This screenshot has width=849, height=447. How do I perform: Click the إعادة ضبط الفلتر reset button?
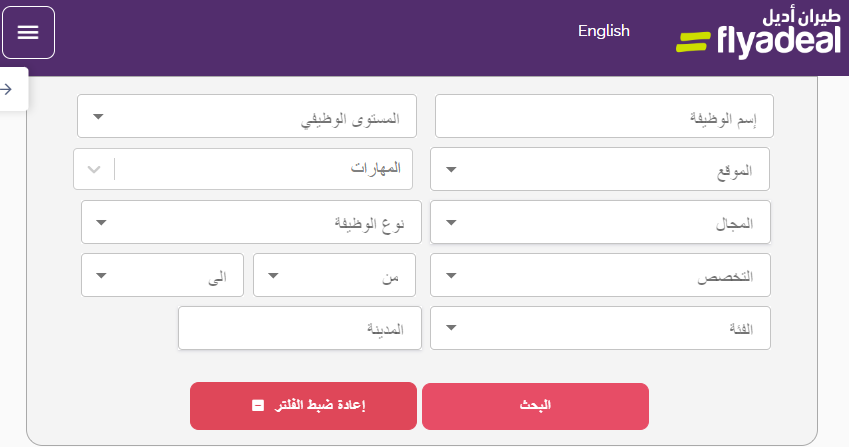(x=303, y=406)
